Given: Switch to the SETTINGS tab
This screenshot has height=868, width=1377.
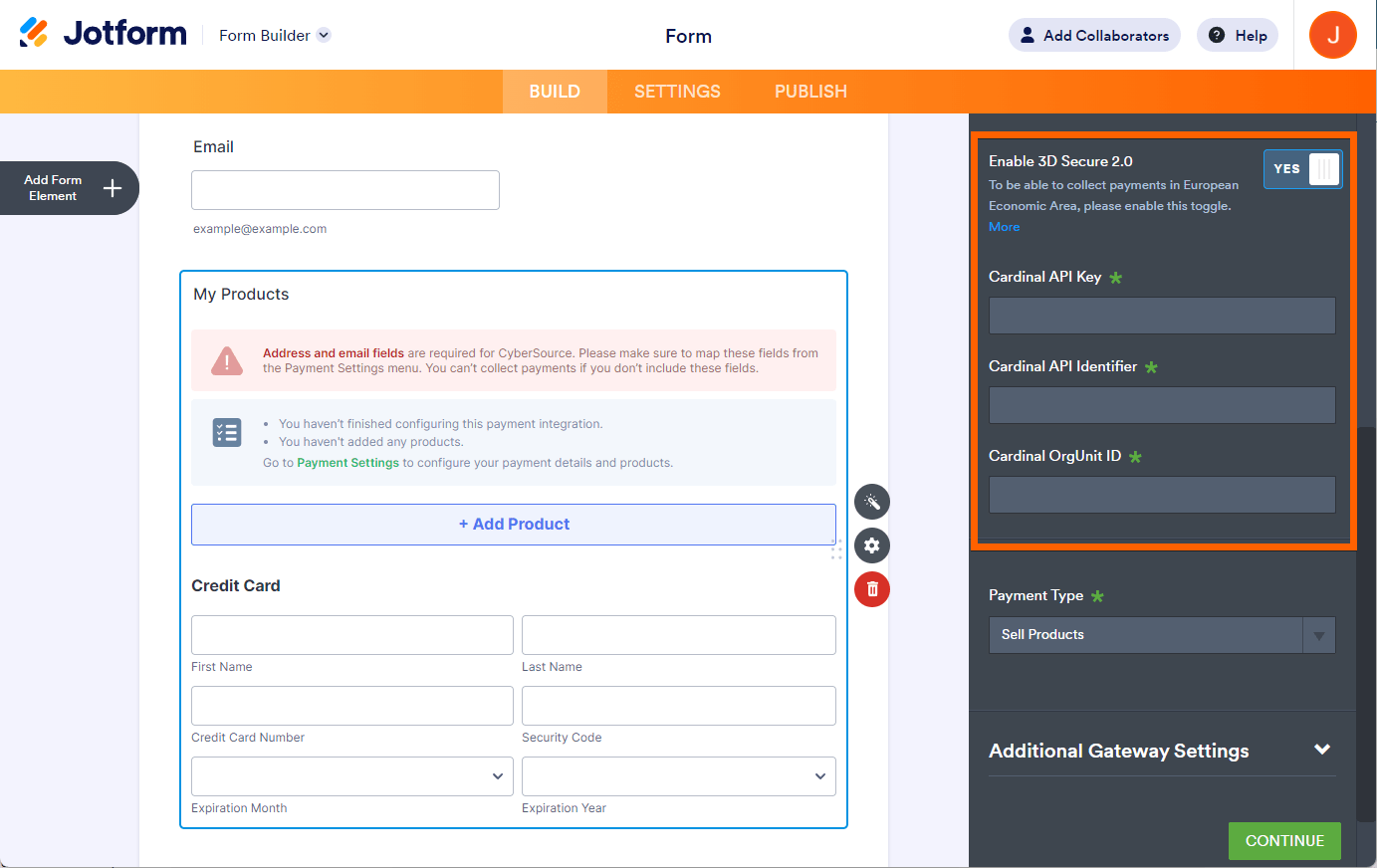Looking at the screenshot, I should click(x=677, y=92).
